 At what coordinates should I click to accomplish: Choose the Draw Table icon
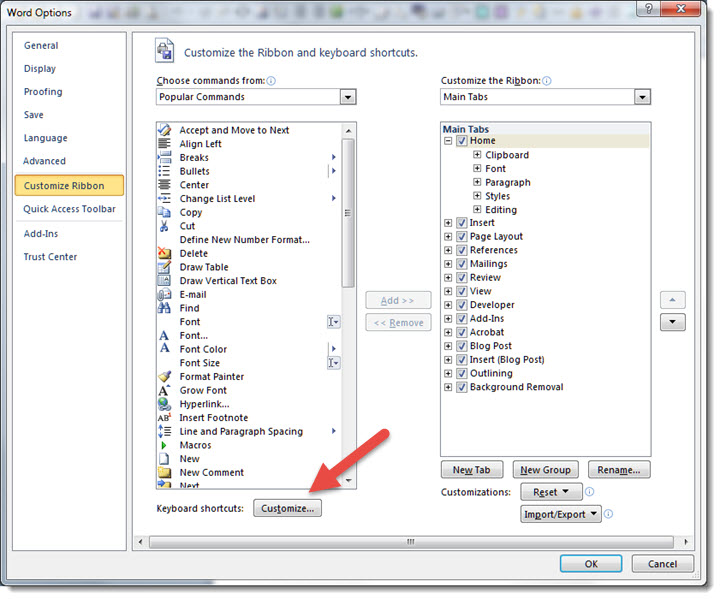pos(164,267)
